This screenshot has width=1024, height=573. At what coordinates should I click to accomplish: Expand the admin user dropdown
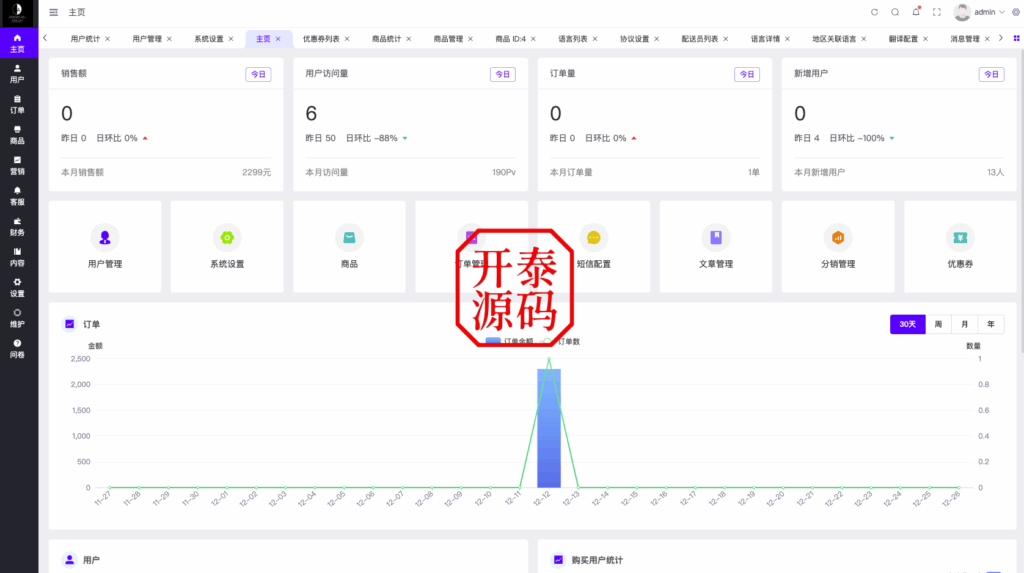pos(979,12)
